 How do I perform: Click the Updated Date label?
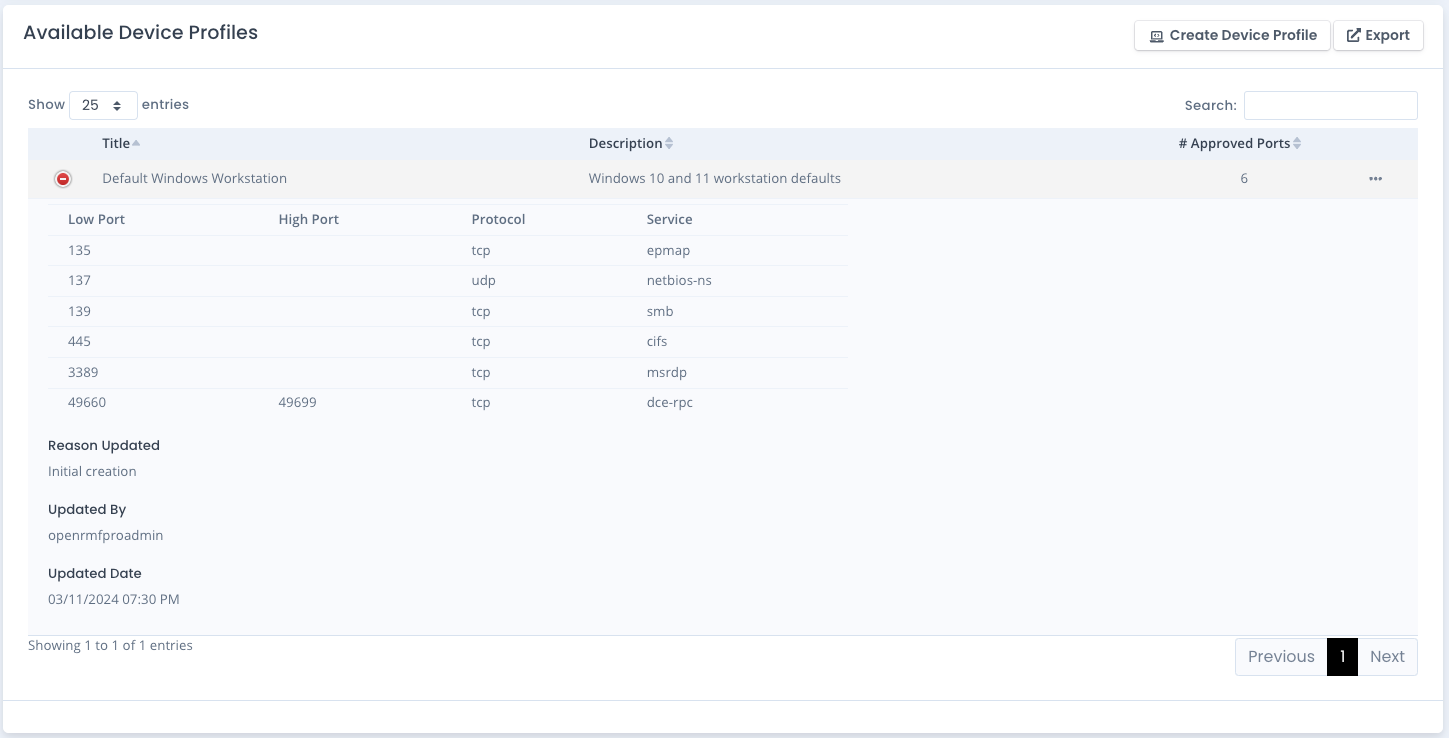coord(95,573)
